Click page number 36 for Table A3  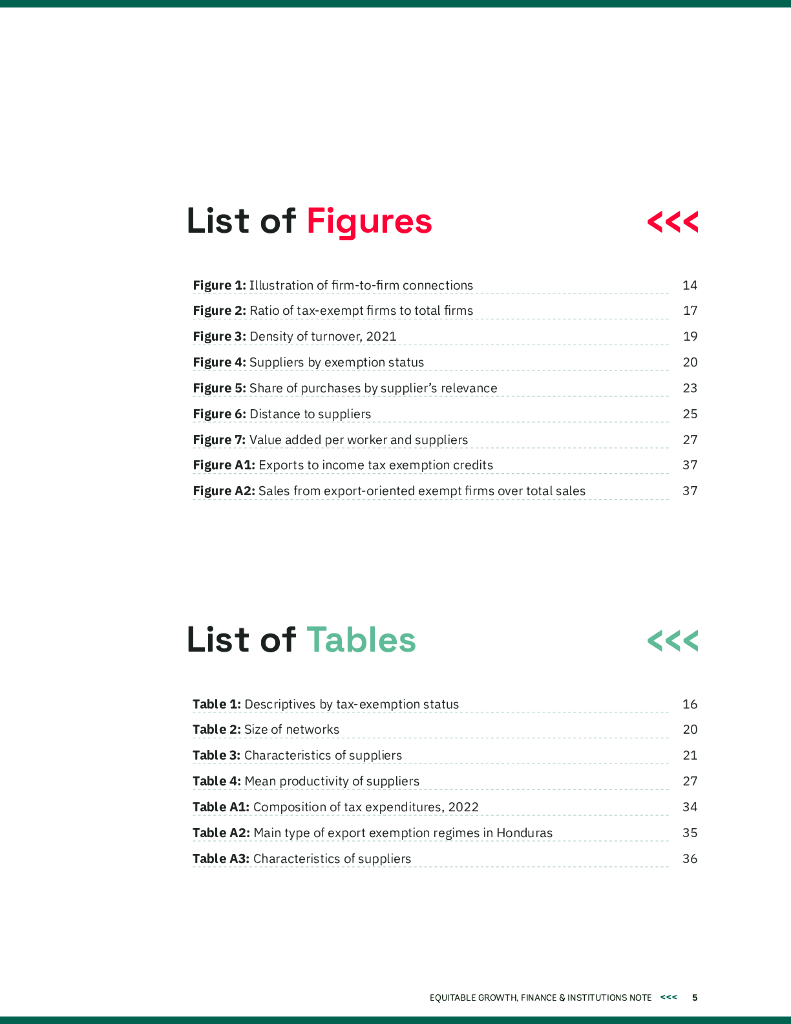[x=689, y=859]
